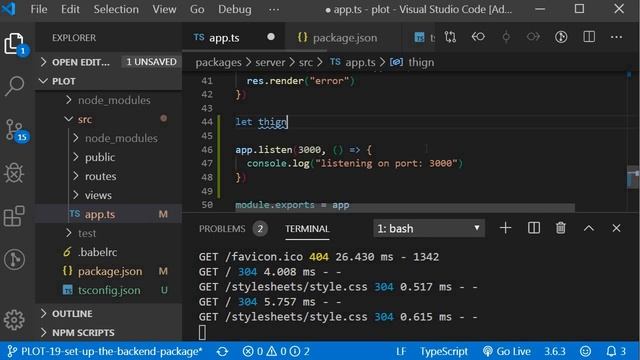Create a new terminal with plus icon

pyautogui.click(x=505, y=228)
